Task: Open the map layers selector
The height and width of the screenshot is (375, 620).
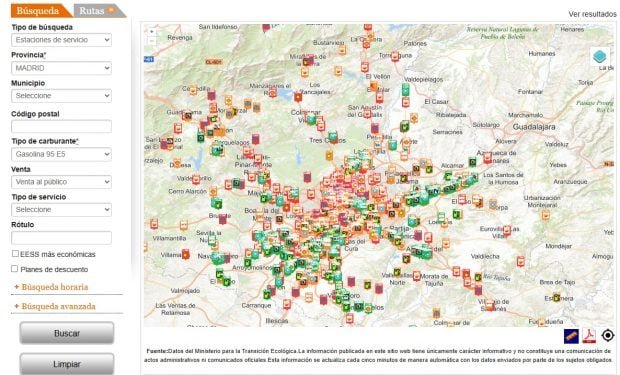Action: click(x=599, y=57)
